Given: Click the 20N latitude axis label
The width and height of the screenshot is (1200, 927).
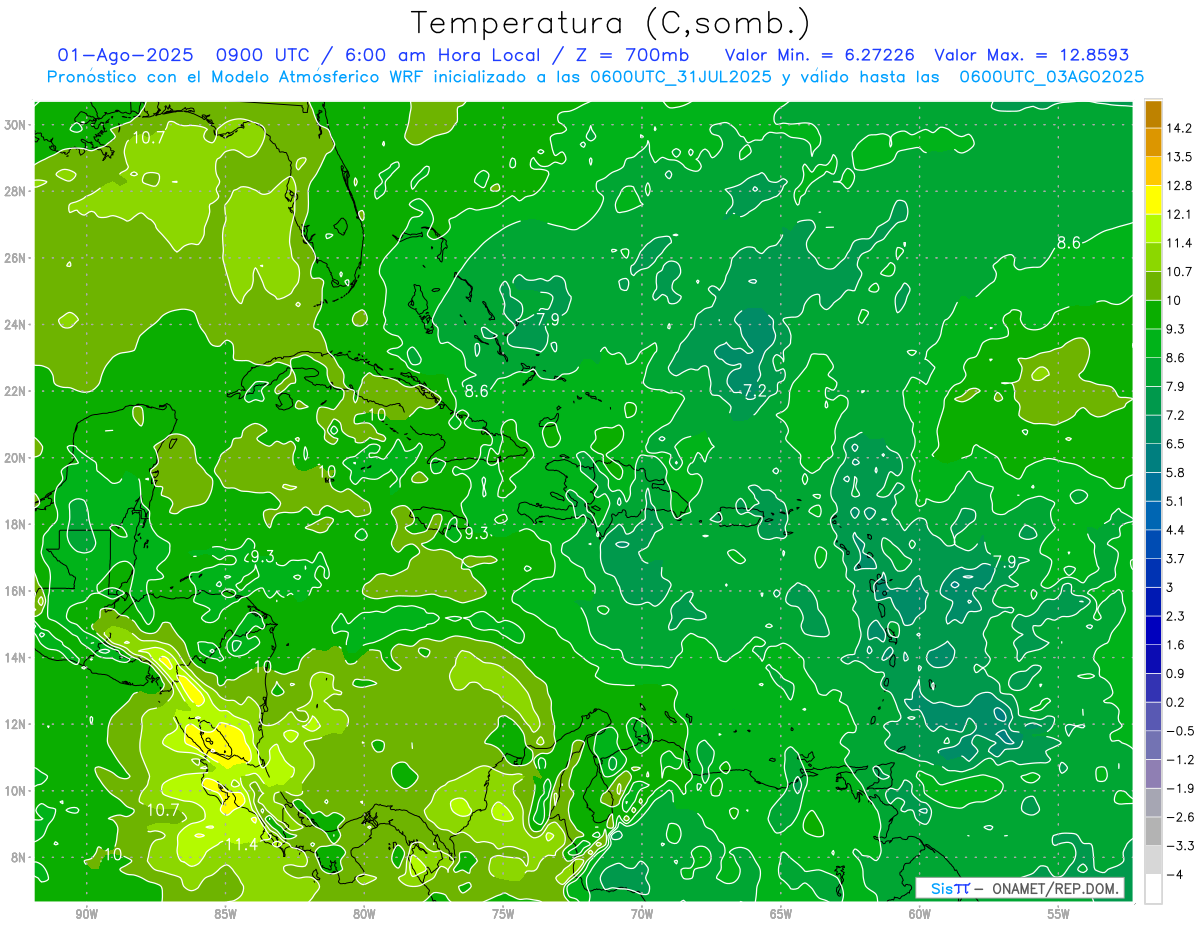Looking at the screenshot, I should tap(16, 458).
